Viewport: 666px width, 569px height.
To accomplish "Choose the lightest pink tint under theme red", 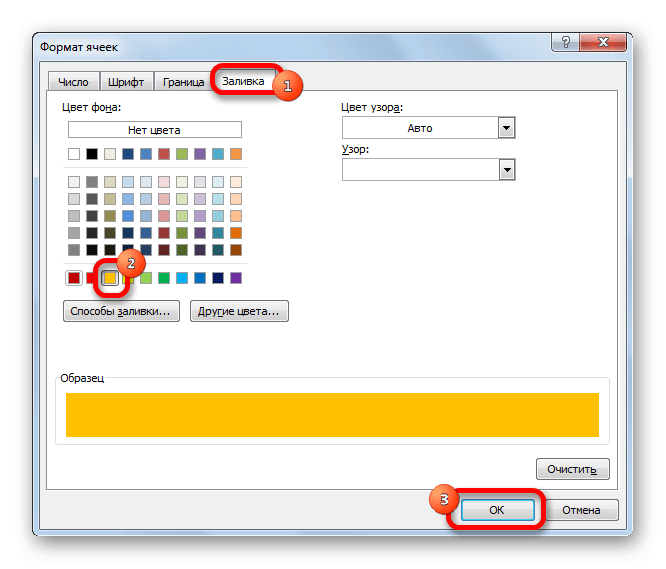I will coord(164,182).
